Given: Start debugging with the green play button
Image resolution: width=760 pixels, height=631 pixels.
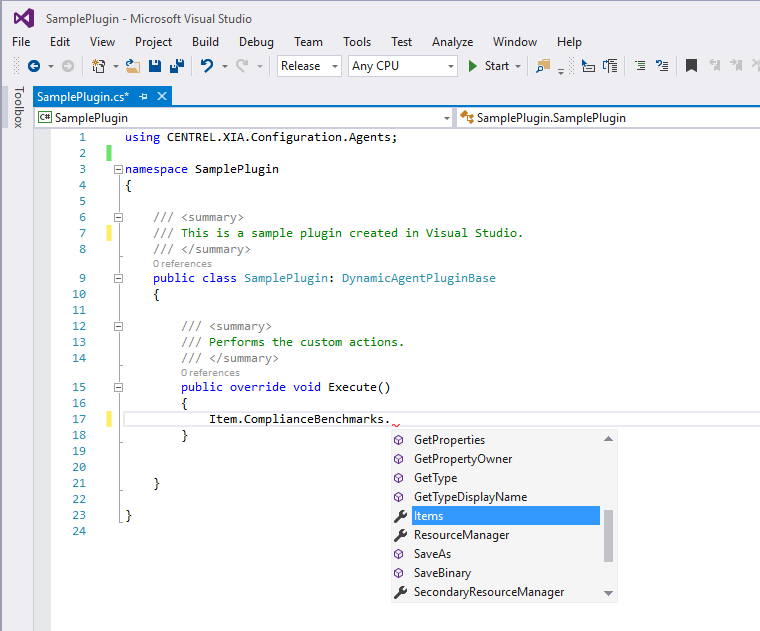Looking at the screenshot, I should pos(473,66).
